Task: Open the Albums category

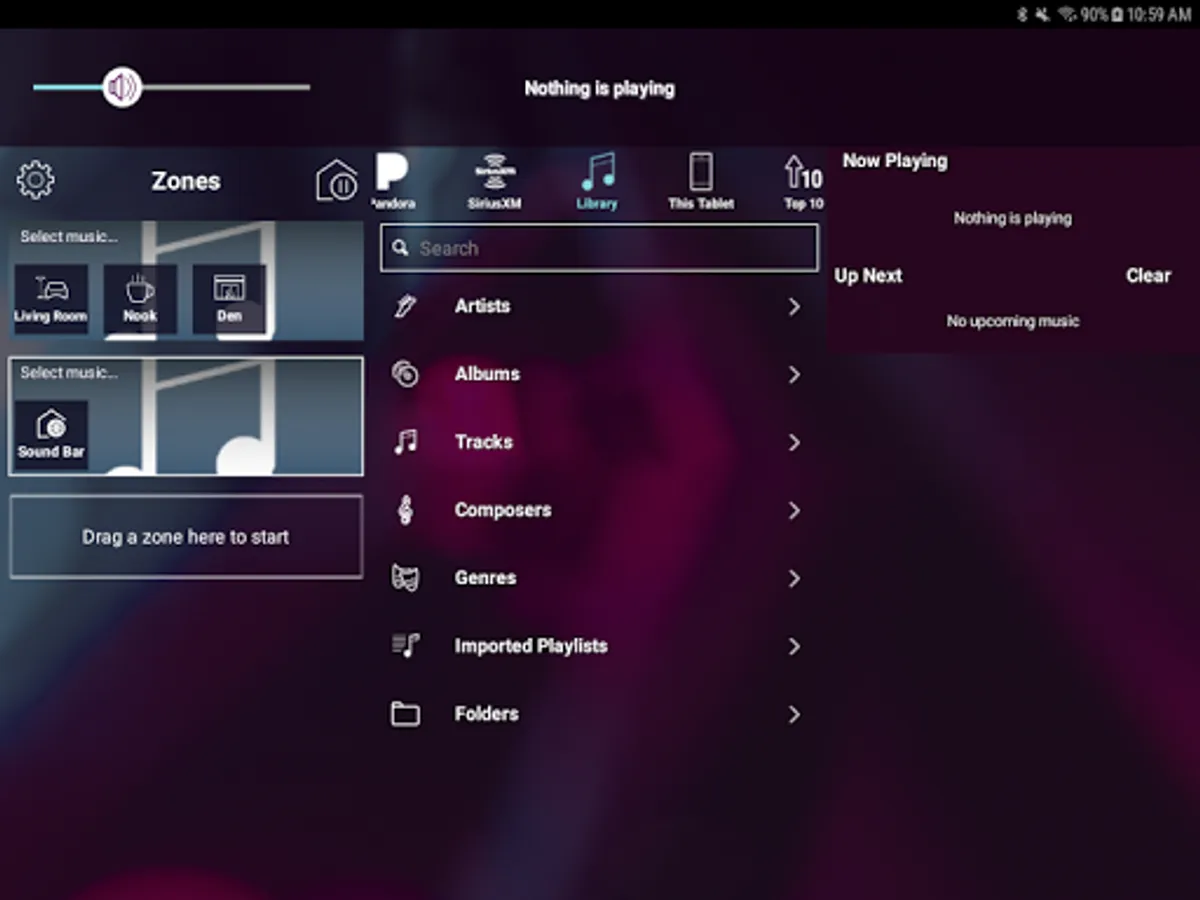Action: 599,374
